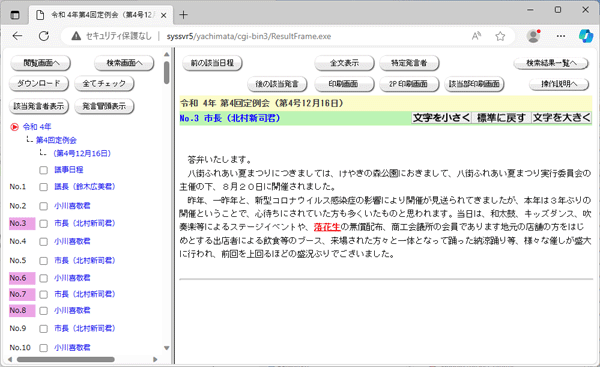600x367 pixels.
Task: Activate the read aloud icon
Action: pyautogui.click(x=476, y=36)
